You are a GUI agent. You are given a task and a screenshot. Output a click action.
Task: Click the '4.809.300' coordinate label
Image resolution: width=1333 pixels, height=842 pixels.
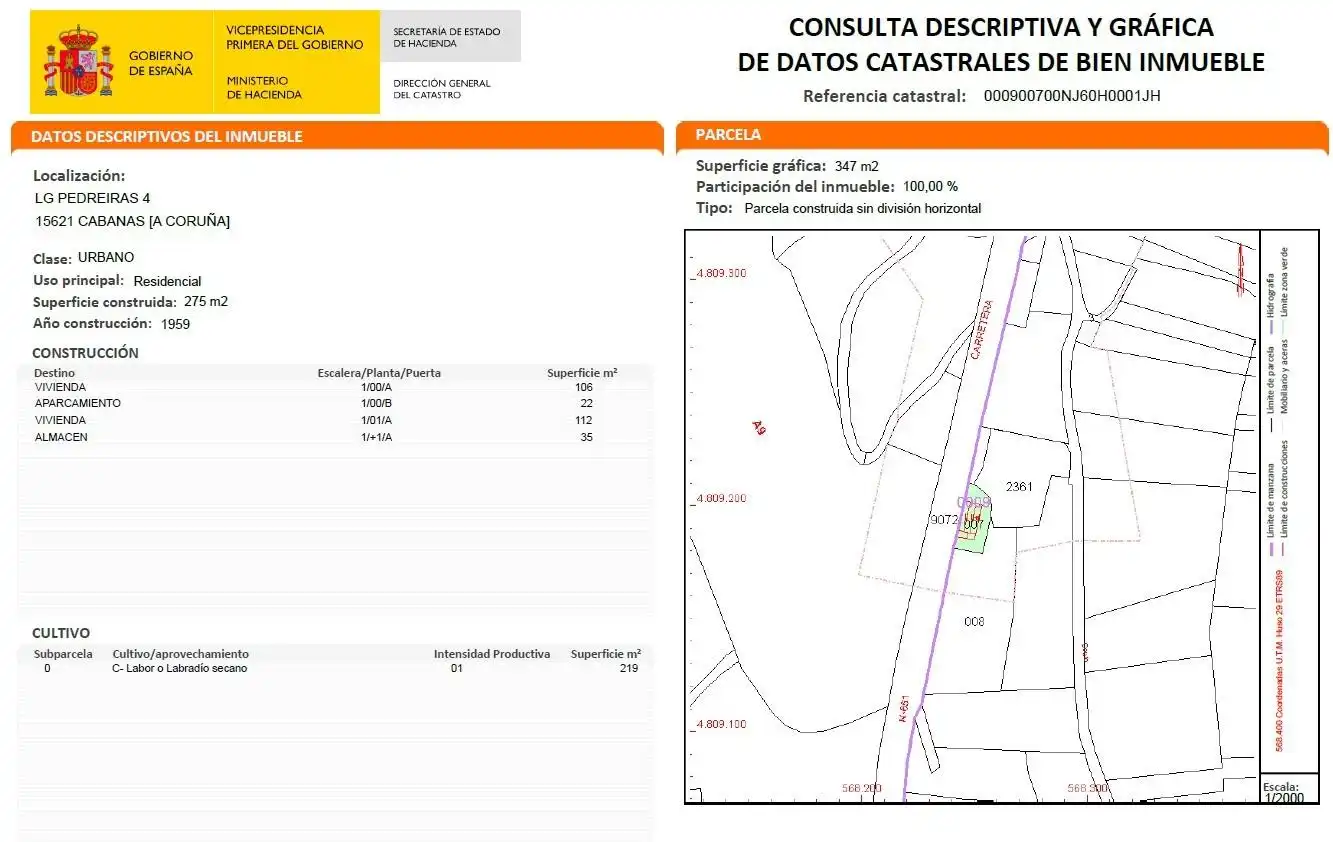(720, 273)
